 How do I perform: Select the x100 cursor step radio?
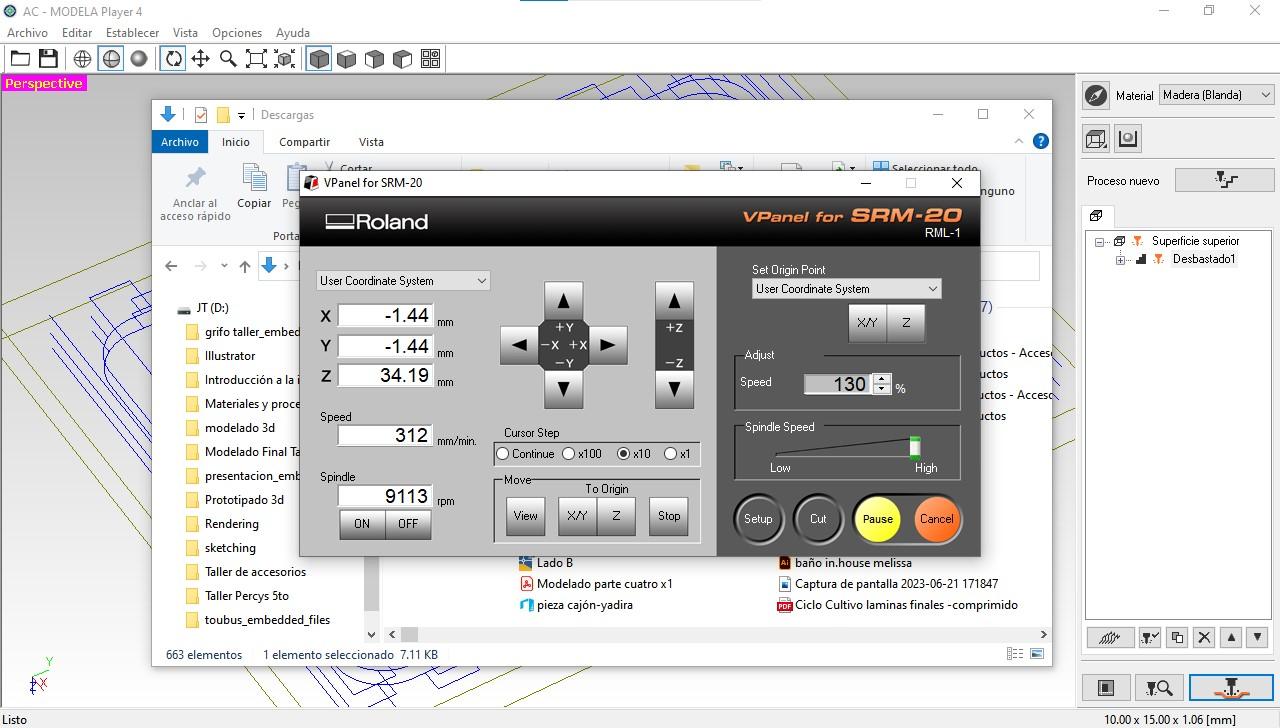coord(569,454)
